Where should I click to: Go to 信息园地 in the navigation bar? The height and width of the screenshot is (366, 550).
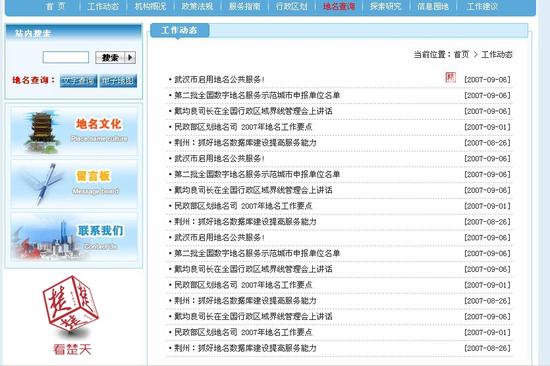(433, 6)
